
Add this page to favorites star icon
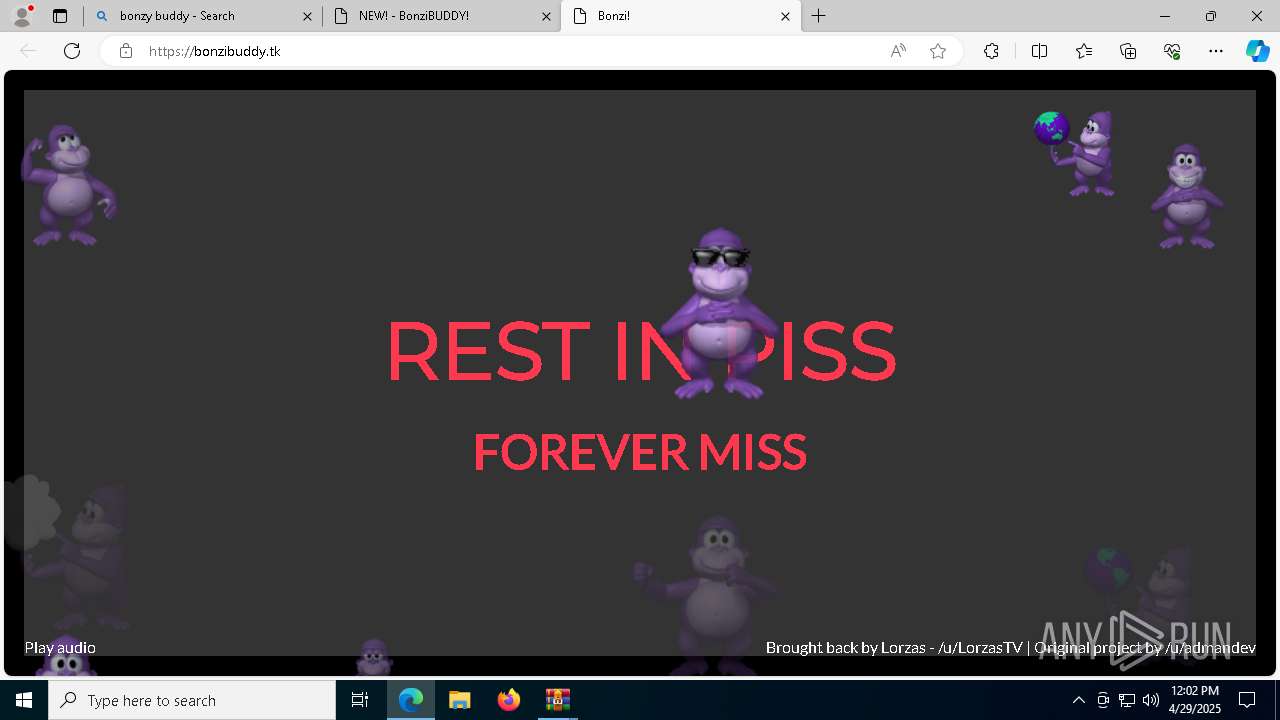tap(938, 51)
